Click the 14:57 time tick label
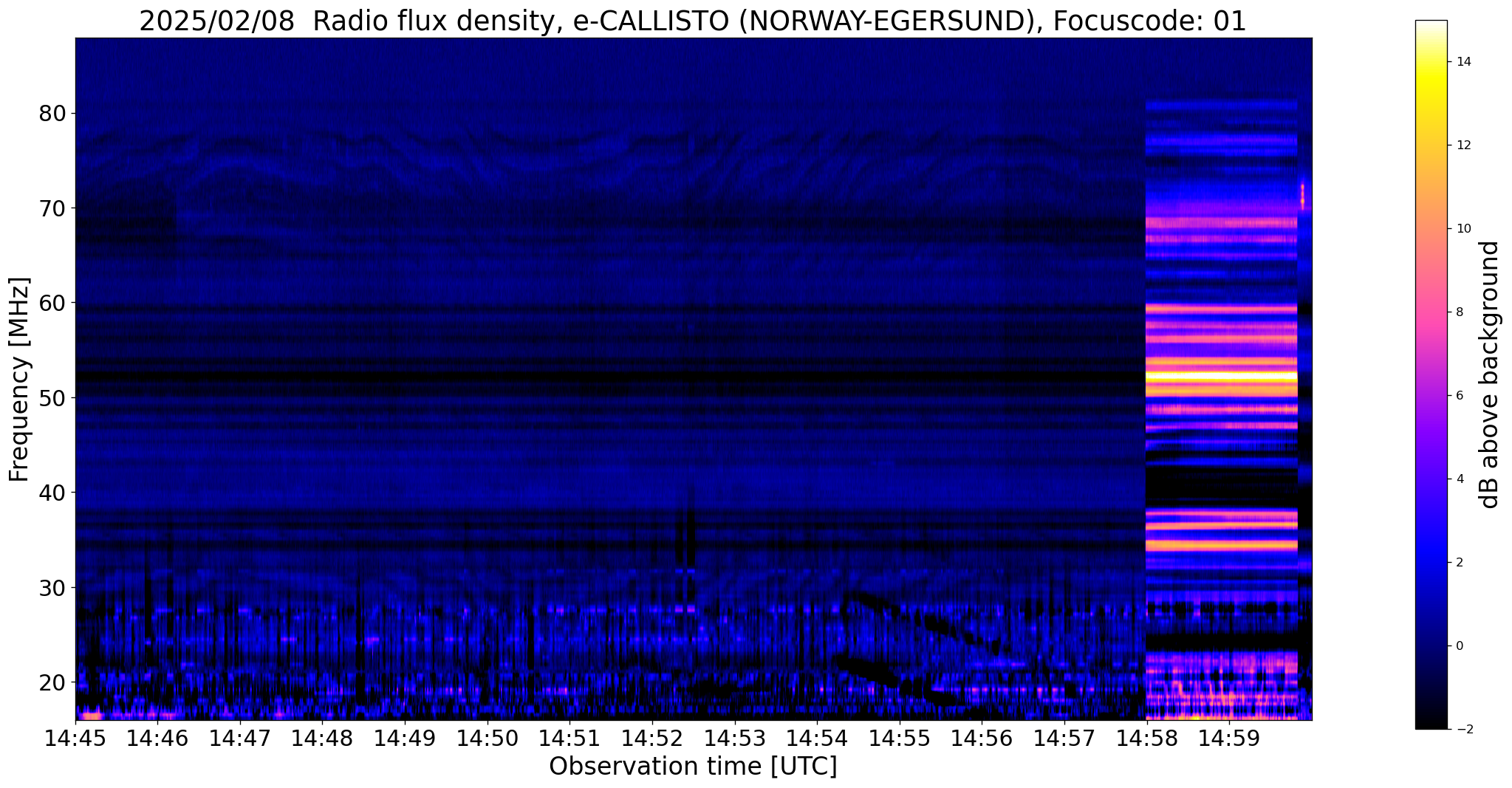Viewport: 1512px width, 788px height. (1064, 737)
